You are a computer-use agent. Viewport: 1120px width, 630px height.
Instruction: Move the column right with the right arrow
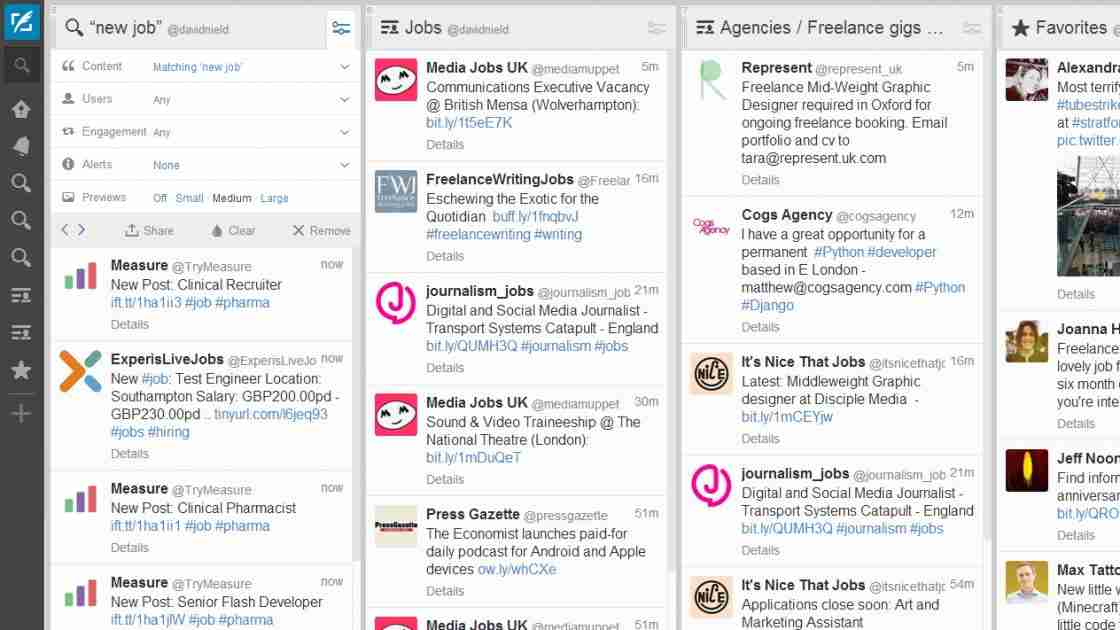[81, 230]
